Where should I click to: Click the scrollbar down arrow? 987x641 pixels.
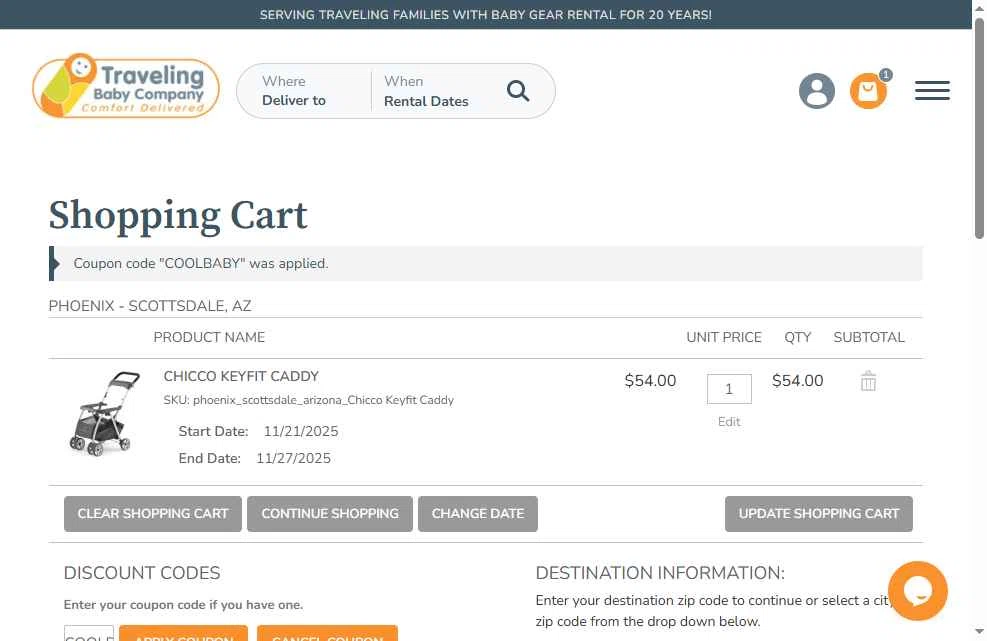(x=979, y=632)
